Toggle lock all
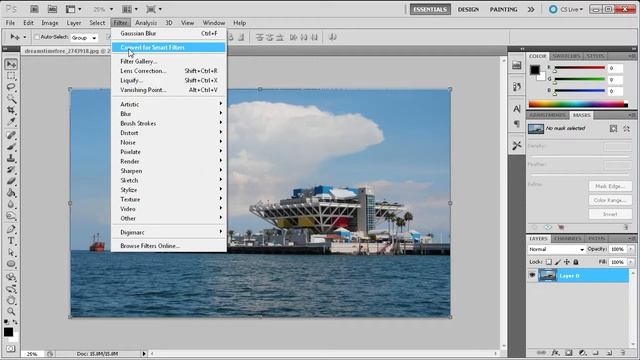Viewport: 640px width, 360px height. pyautogui.click(x=576, y=262)
